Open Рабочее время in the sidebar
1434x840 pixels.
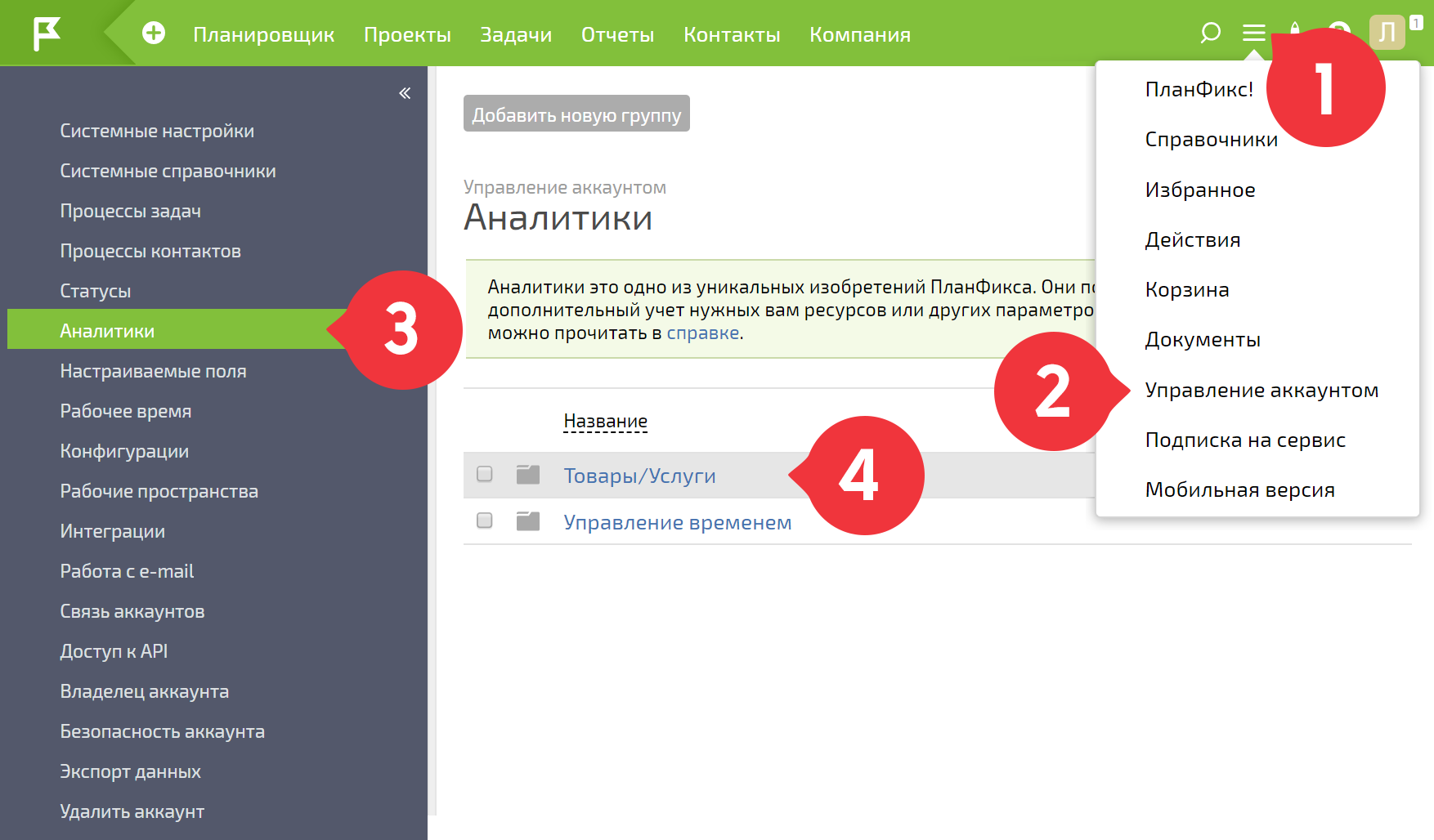[125, 411]
